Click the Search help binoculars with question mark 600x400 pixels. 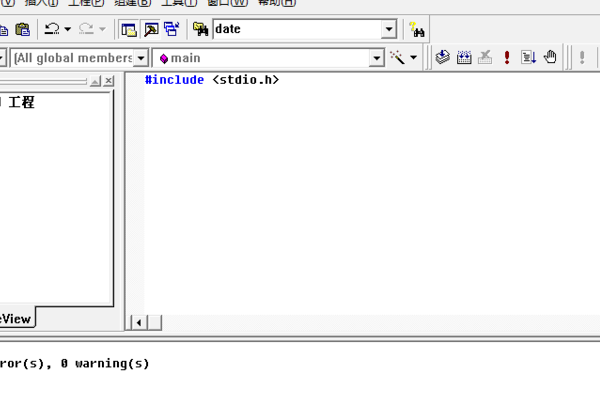[416, 29]
